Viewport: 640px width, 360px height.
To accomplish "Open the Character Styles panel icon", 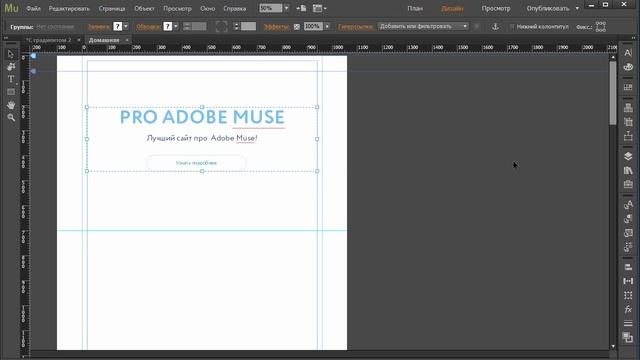I will pos(628,205).
